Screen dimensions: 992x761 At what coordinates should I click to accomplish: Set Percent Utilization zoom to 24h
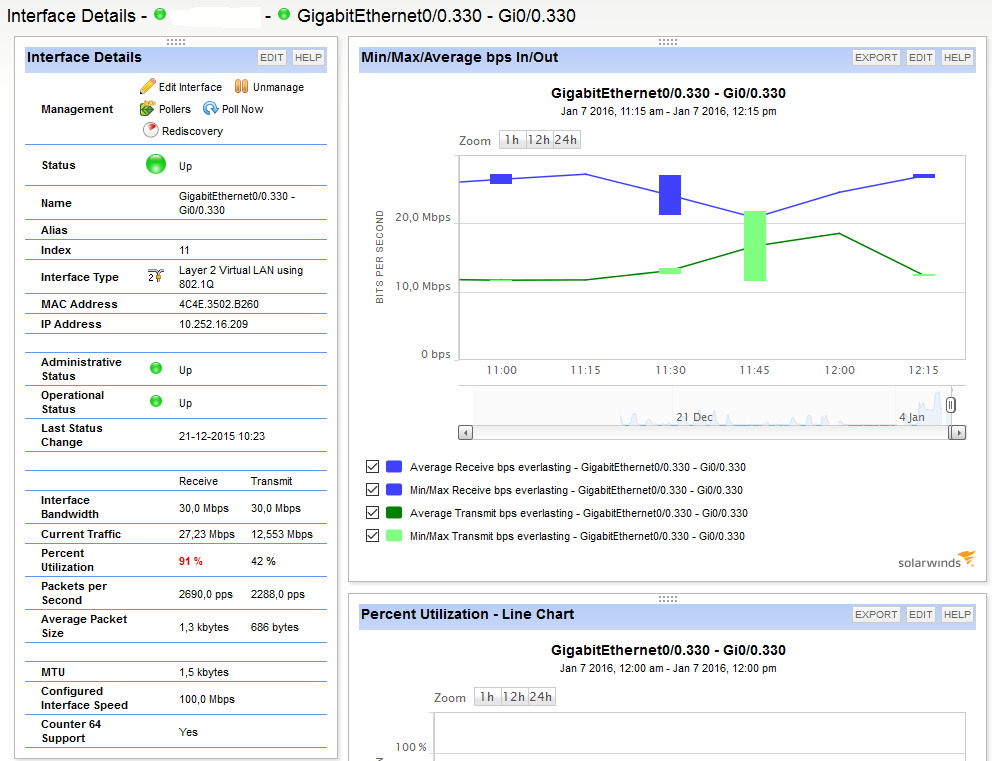click(540, 696)
